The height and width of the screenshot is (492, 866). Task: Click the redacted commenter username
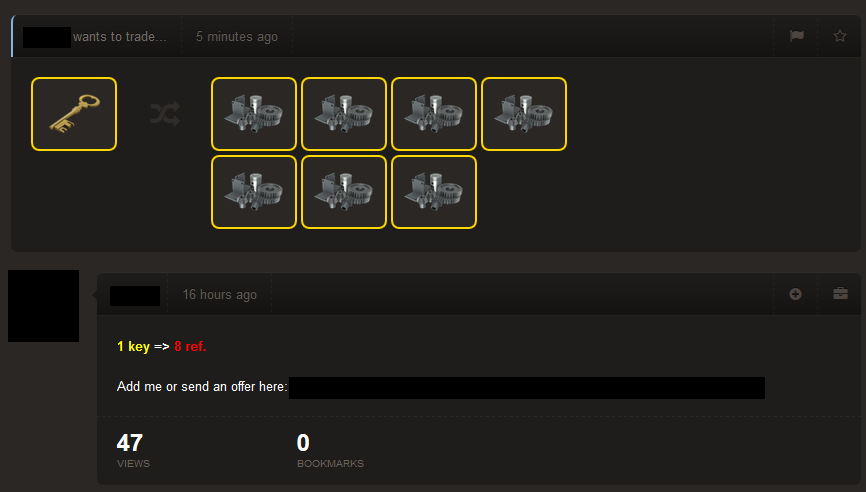tap(135, 296)
